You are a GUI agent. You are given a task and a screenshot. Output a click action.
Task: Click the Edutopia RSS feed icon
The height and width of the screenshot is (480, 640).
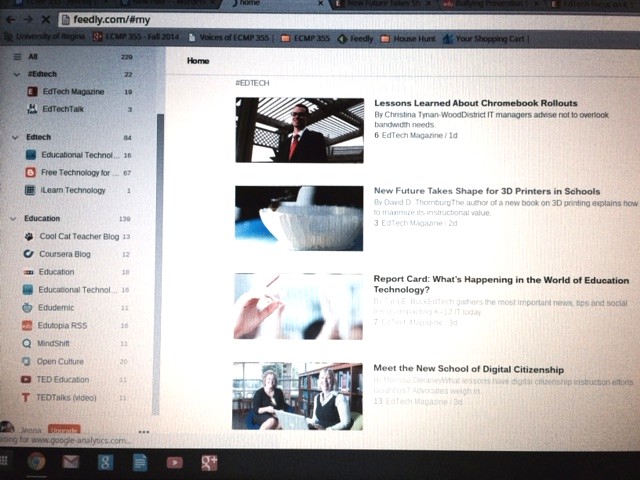pyautogui.click(x=27, y=325)
